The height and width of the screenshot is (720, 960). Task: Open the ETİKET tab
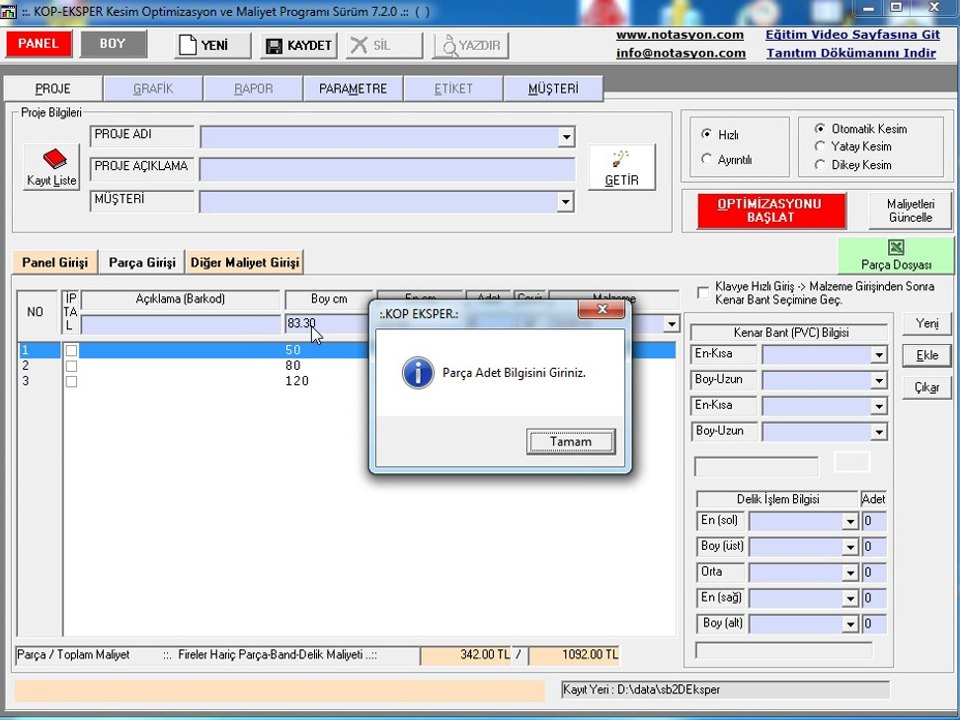coord(453,89)
